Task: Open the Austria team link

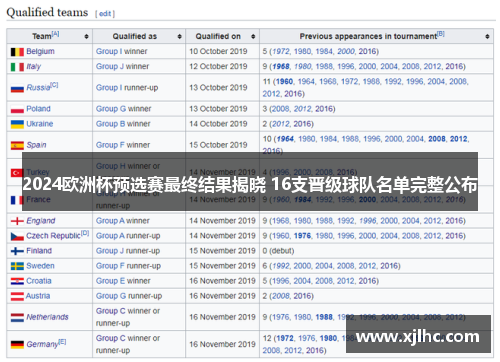Action: [x=38, y=296]
